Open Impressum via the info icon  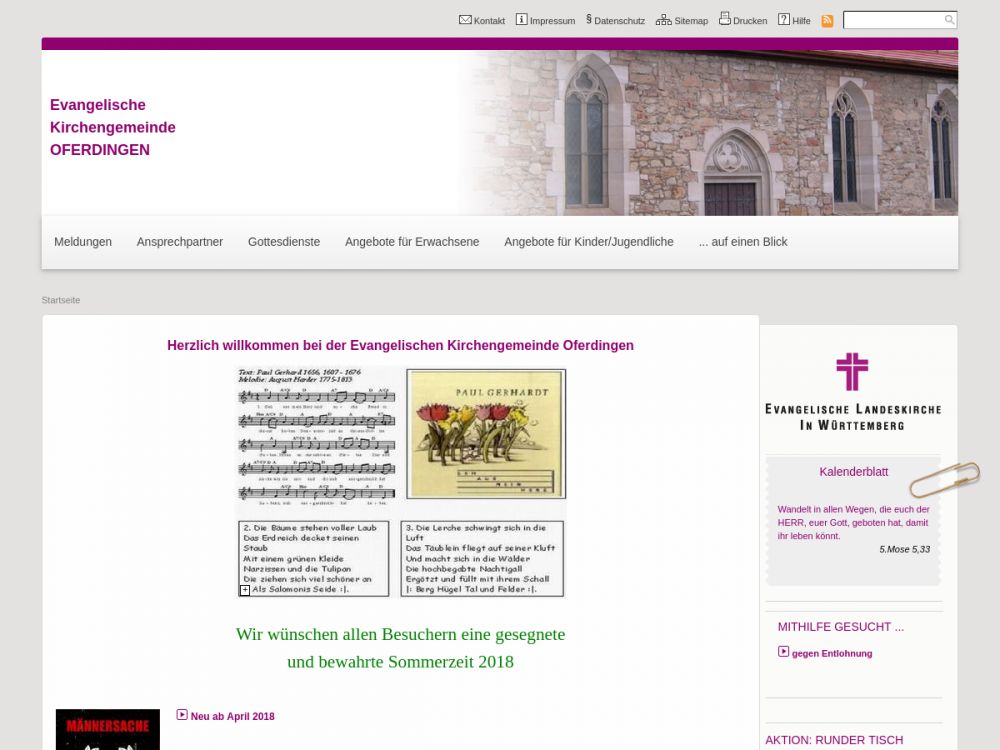coord(521,20)
